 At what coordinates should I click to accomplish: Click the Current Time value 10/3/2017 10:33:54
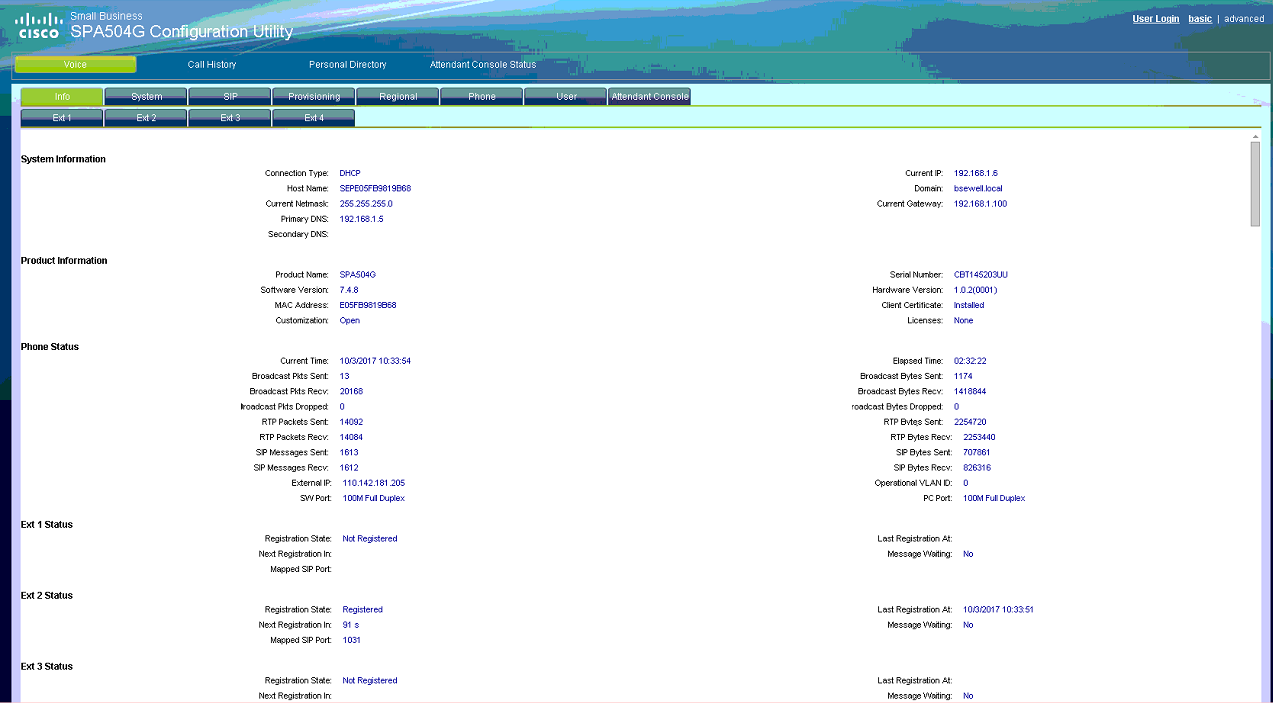point(375,361)
